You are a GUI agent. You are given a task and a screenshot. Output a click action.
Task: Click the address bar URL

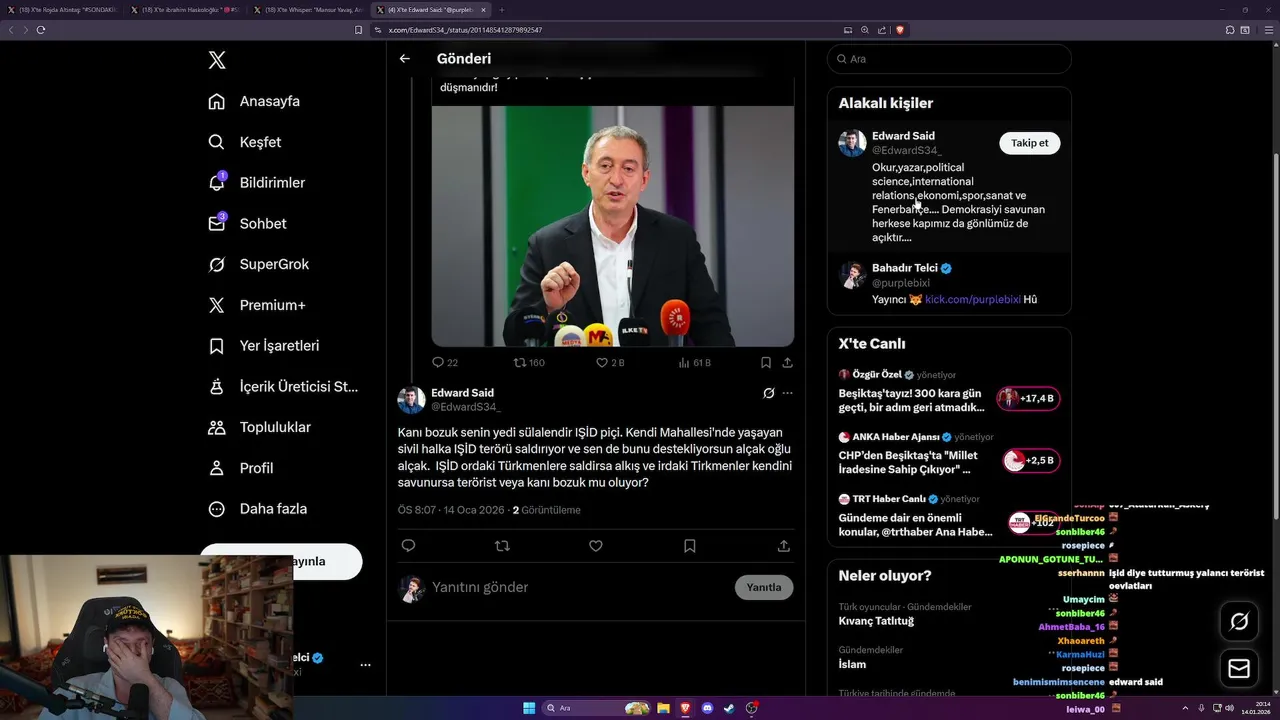click(x=465, y=30)
